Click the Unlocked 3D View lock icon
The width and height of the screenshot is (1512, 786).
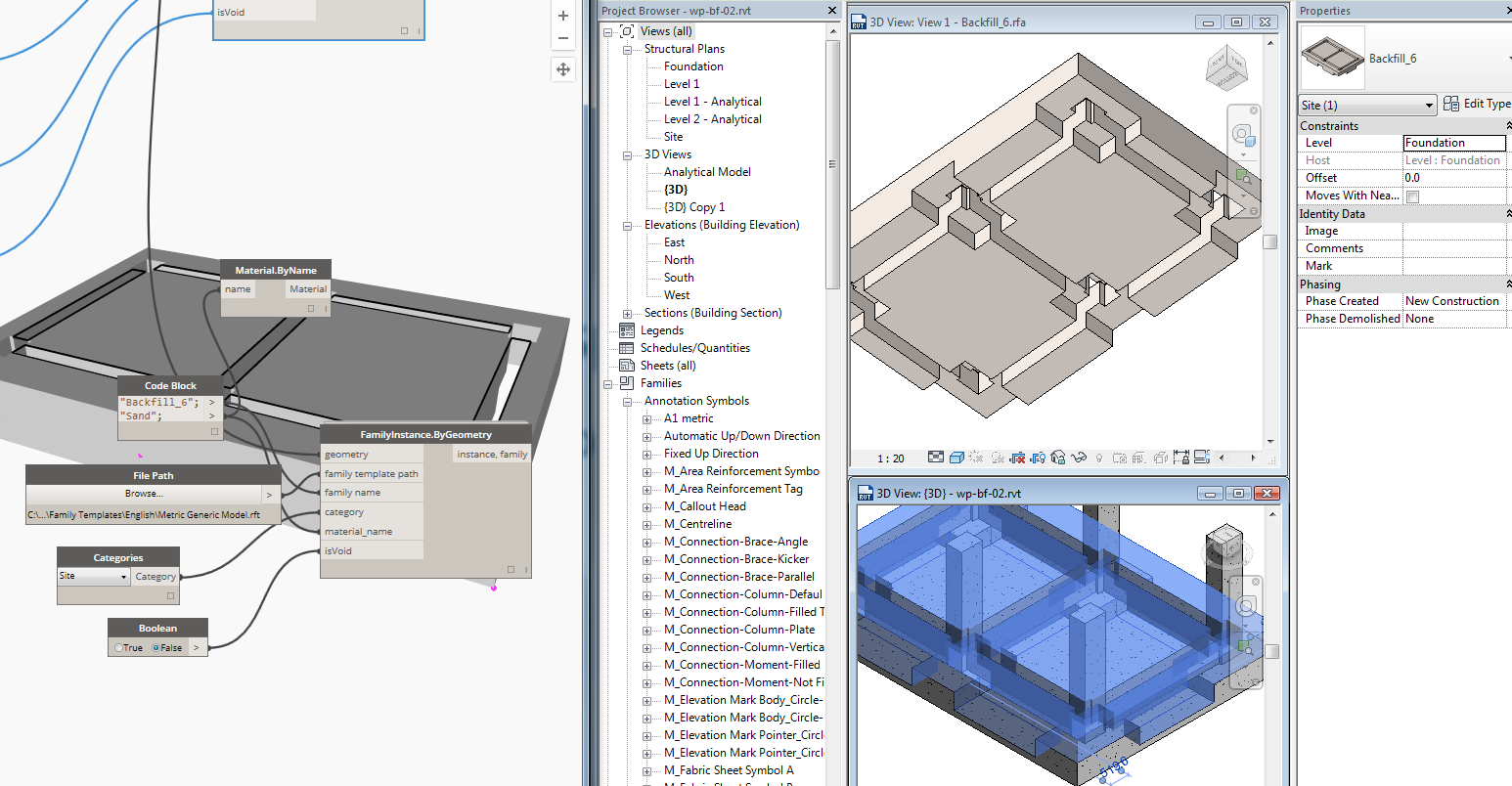(1058, 458)
